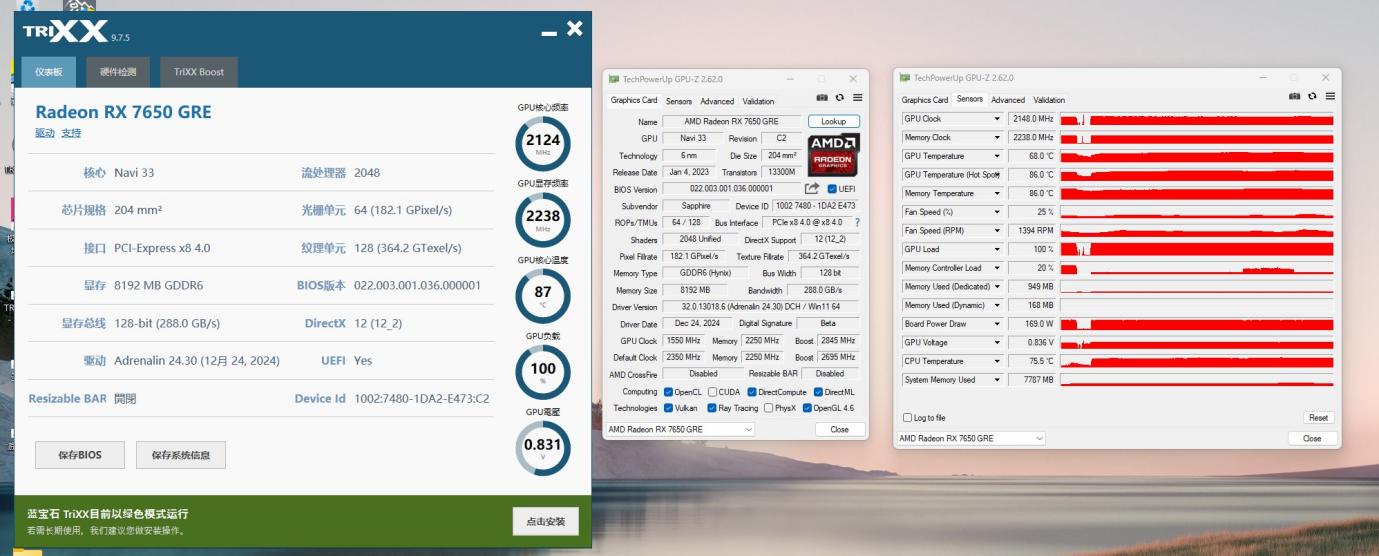The height and width of the screenshot is (556, 1379).
Task: Click Close in GPU-Z Graphics Card window
Action: pyautogui.click(x=839, y=429)
